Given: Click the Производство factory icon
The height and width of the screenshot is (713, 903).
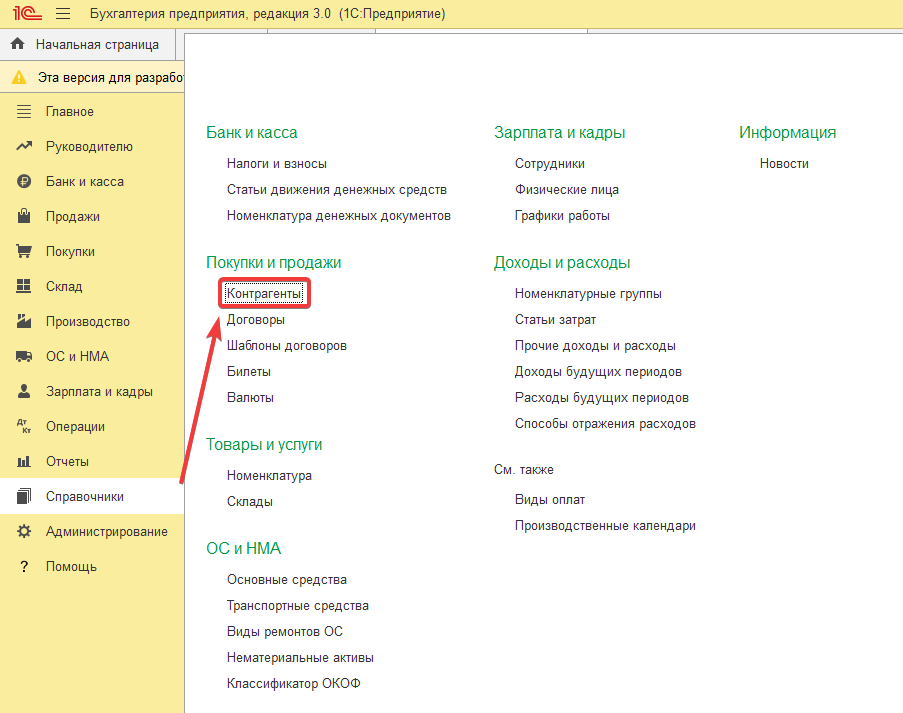Looking at the screenshot, I should [x=24, y=322].
